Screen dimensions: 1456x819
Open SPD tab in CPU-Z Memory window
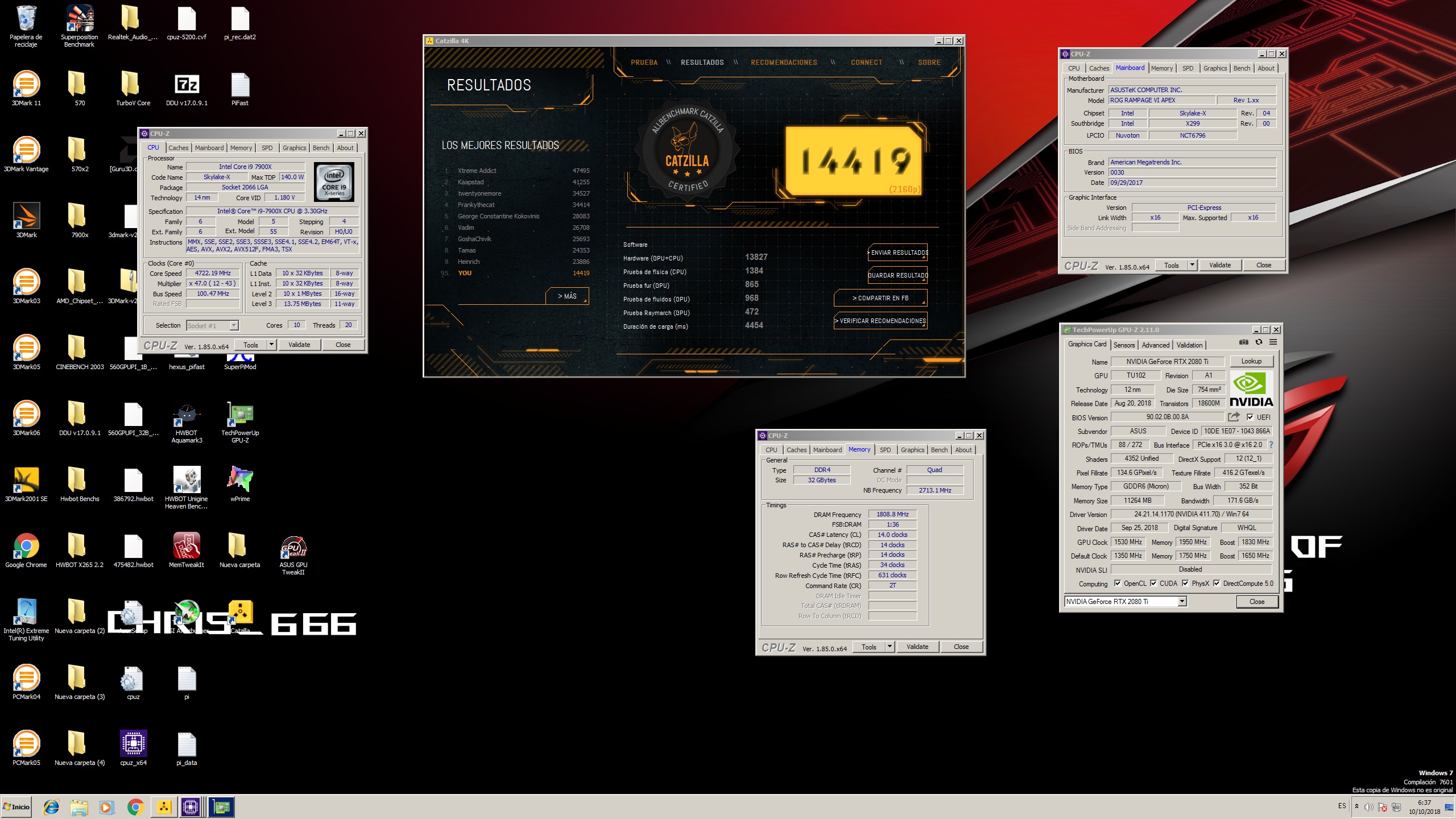[x=886, y=449]
